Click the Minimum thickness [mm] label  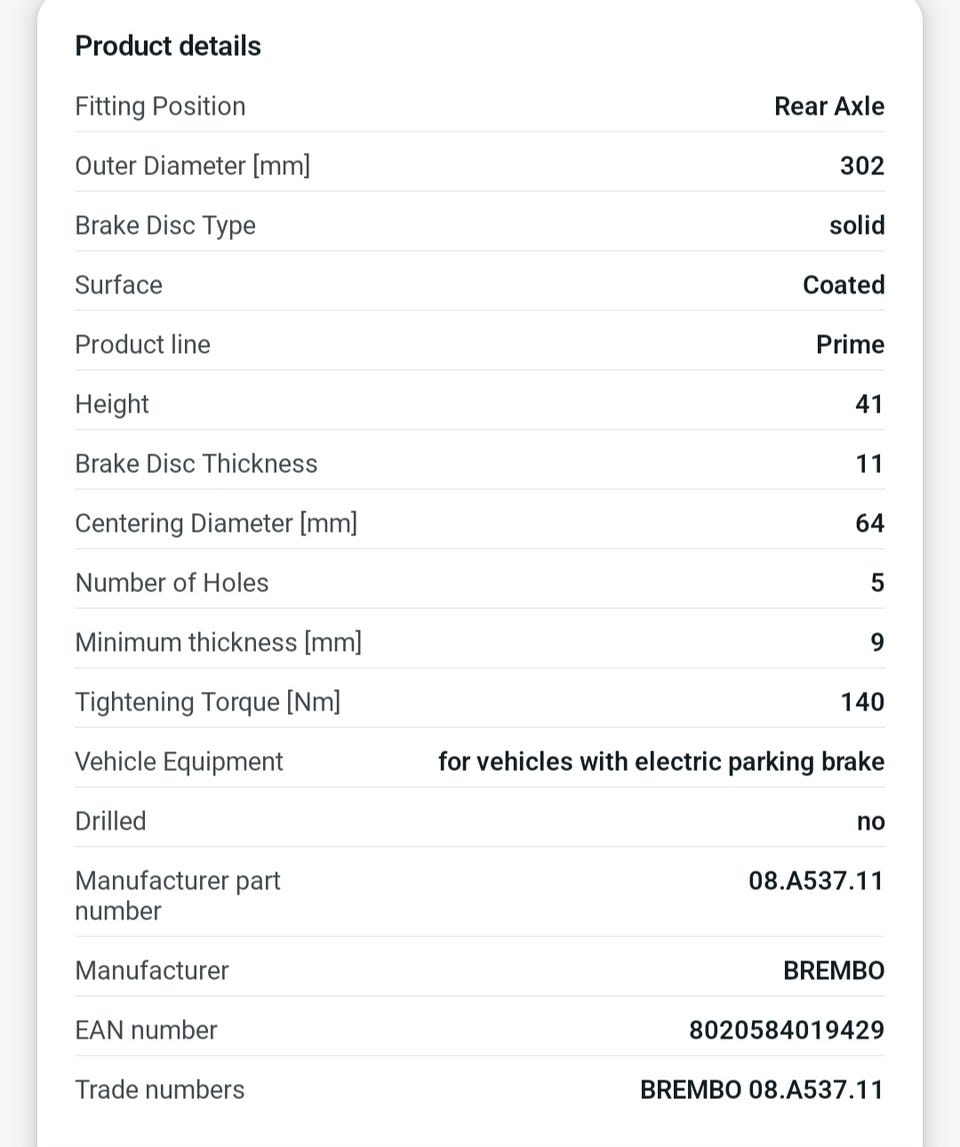[218, 642]
